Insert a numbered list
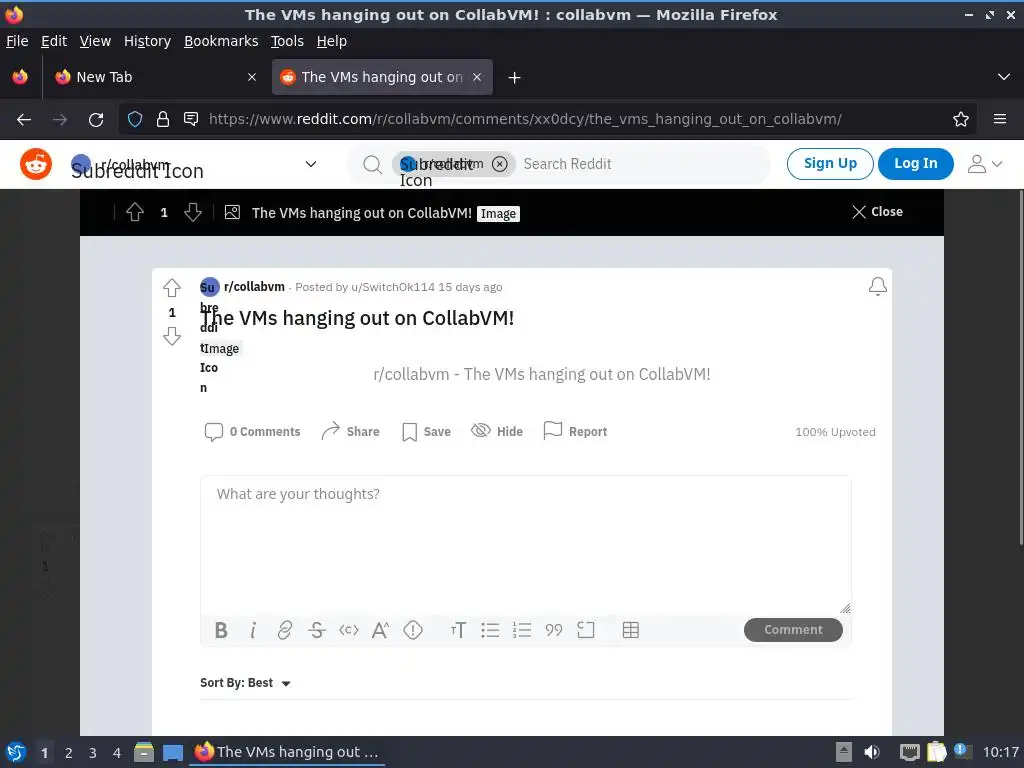 (522, 630)
